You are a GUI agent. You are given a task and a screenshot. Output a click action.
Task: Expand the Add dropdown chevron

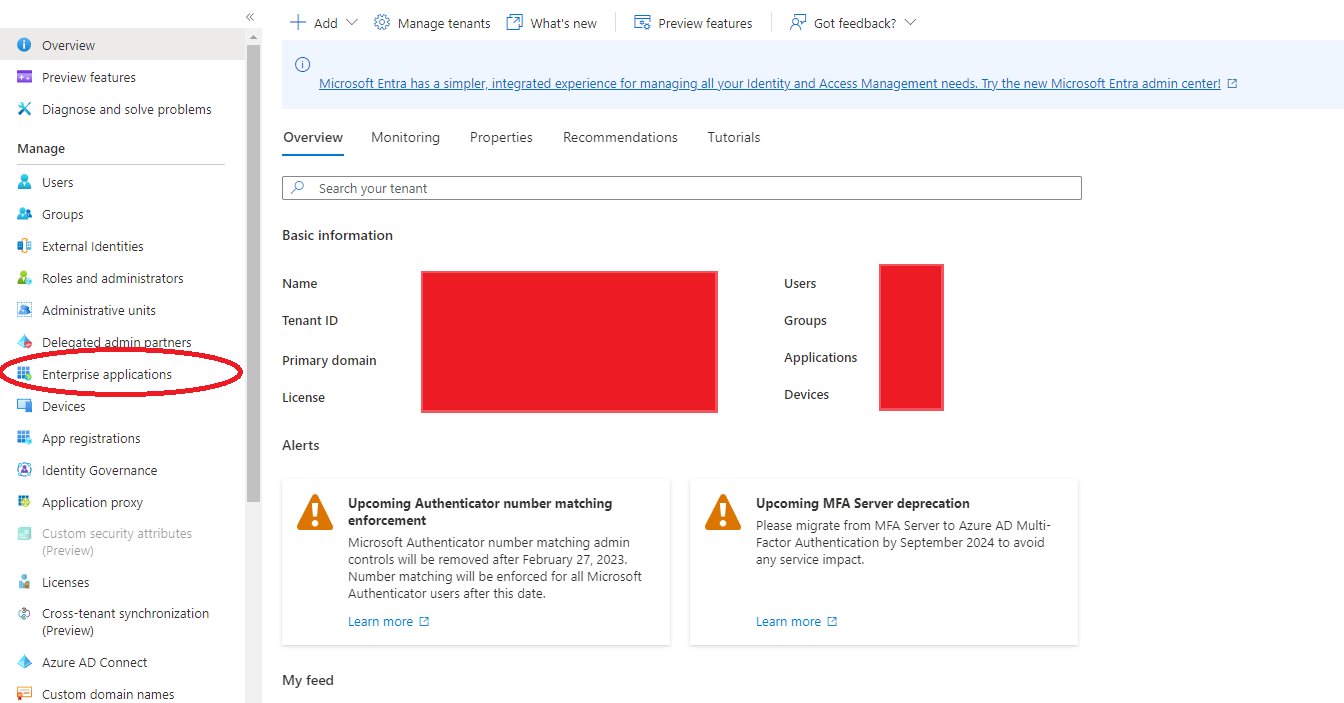(351, 22)
